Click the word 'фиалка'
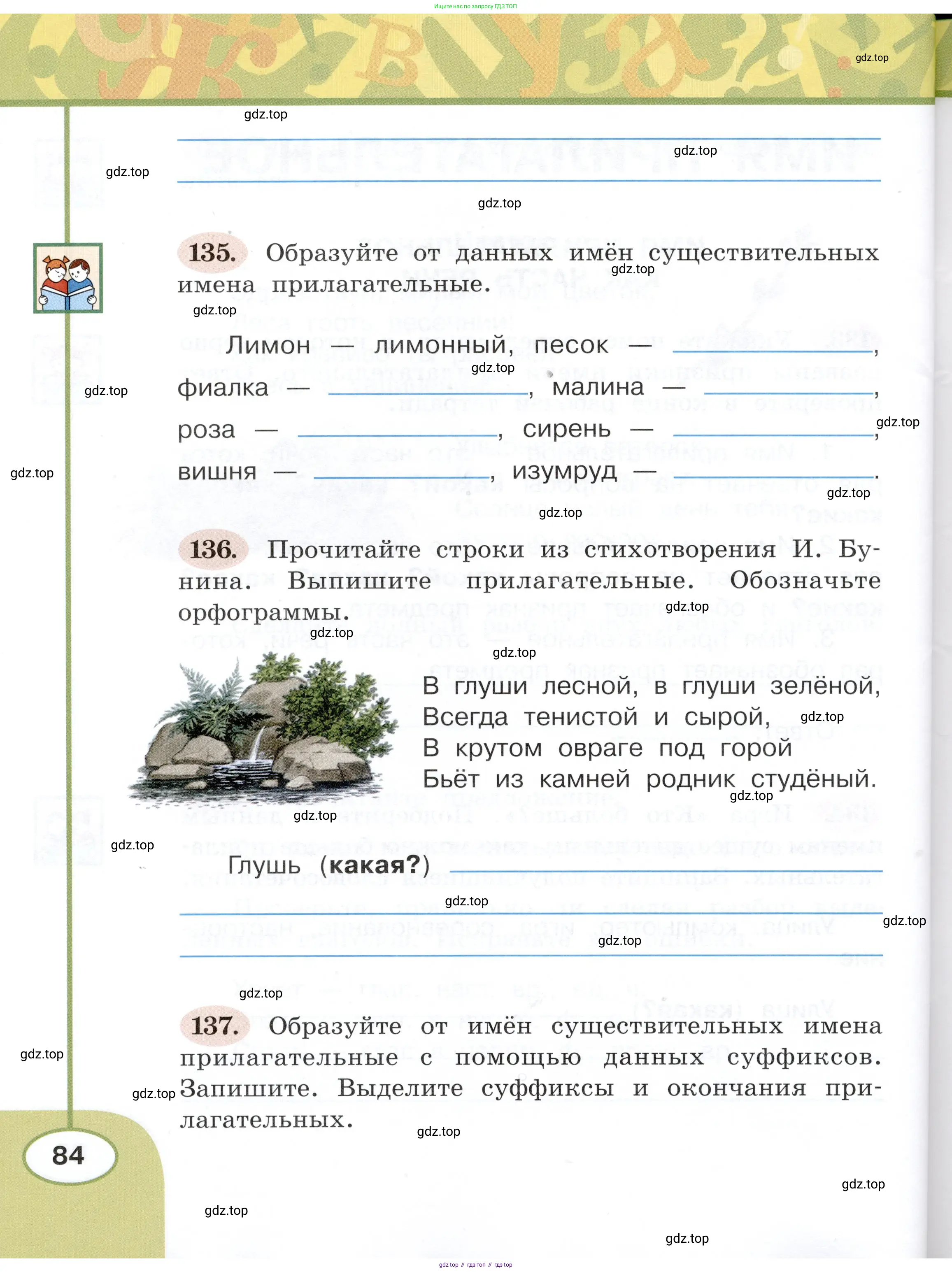This screenshot has height=1272, width=952. (x=223, y=388)
